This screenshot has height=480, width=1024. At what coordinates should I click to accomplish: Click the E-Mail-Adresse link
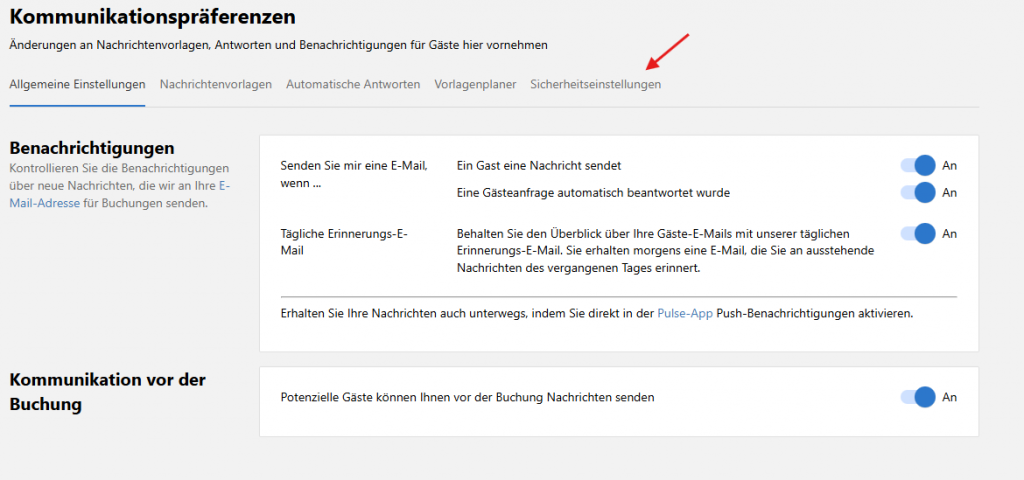44,203
